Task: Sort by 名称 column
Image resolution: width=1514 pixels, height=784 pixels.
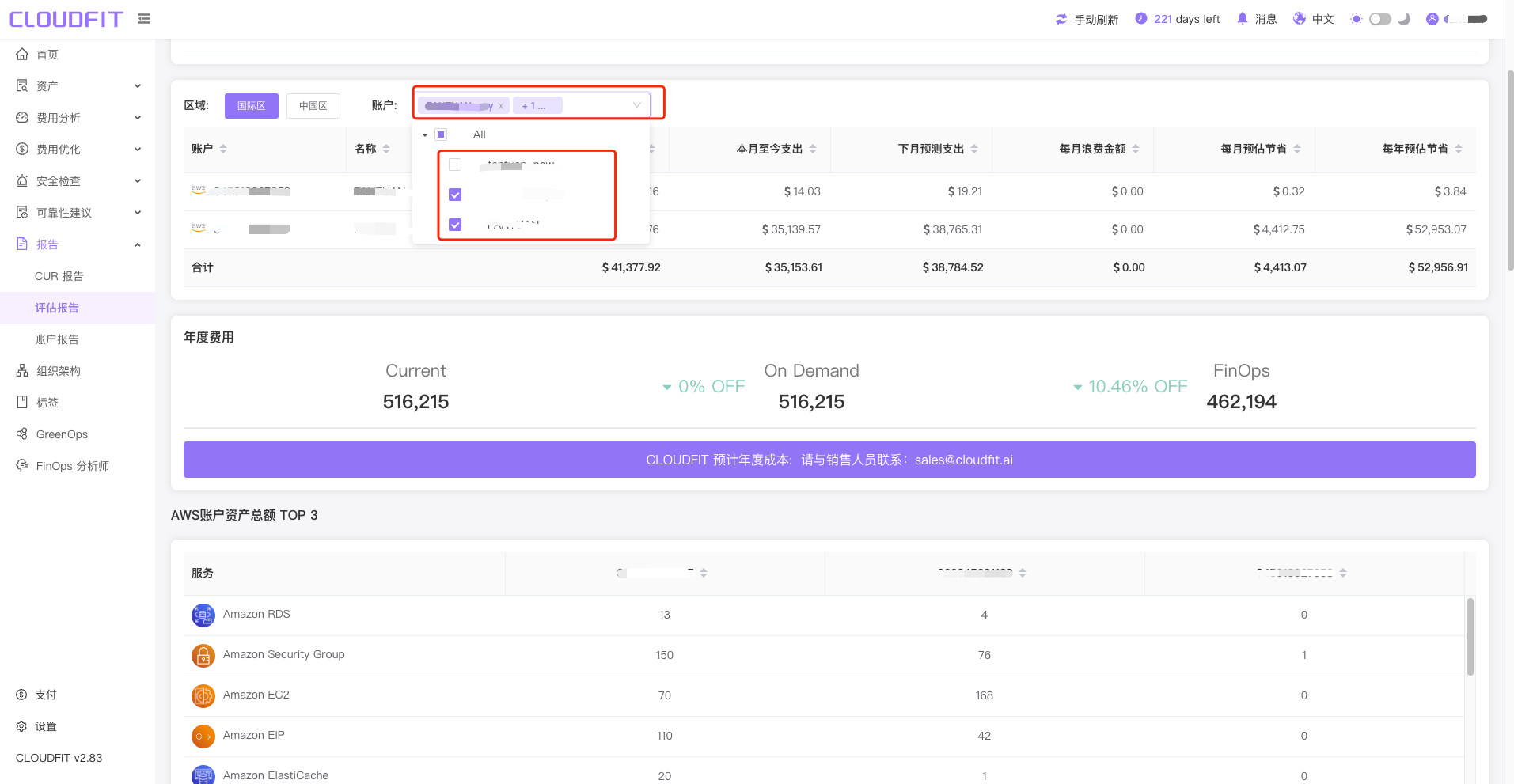Action: 386,149
